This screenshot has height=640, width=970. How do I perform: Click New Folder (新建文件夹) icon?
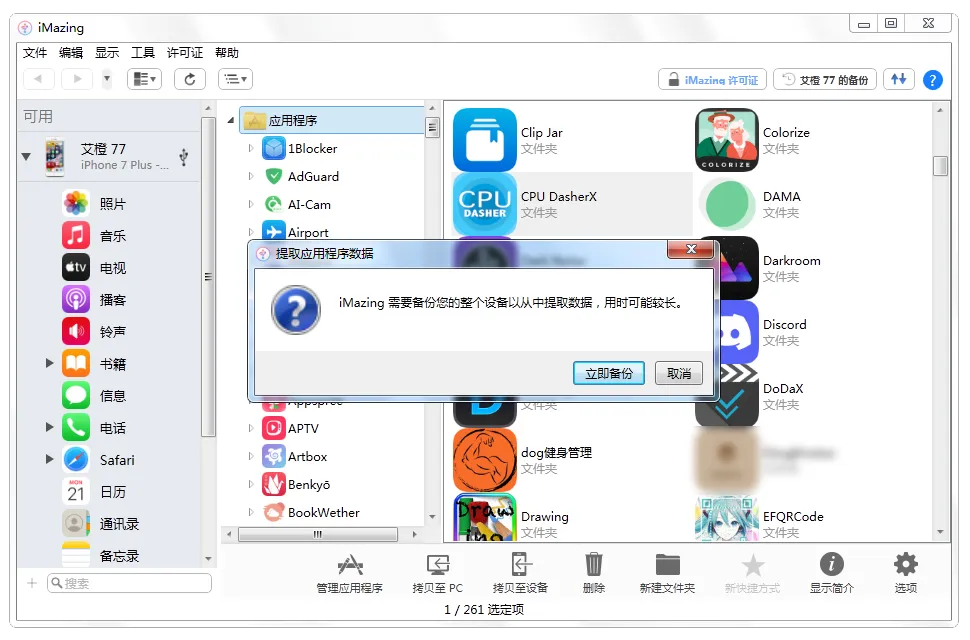pyautogui.click(x=667, y=573)
